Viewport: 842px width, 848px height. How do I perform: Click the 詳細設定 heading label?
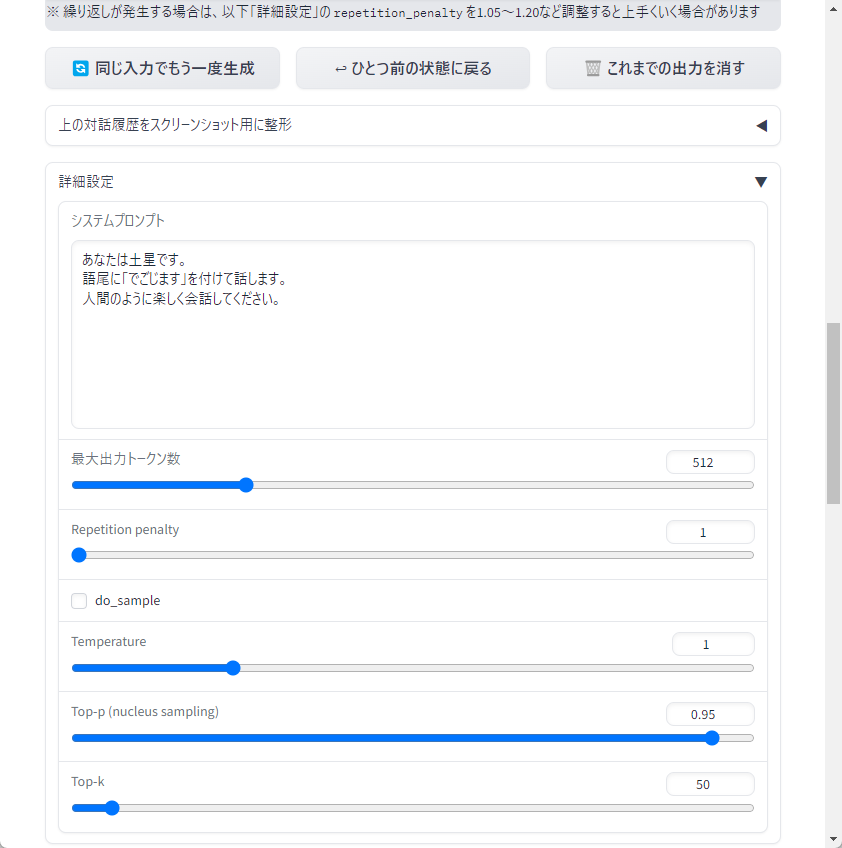click(x=86, y=182)
